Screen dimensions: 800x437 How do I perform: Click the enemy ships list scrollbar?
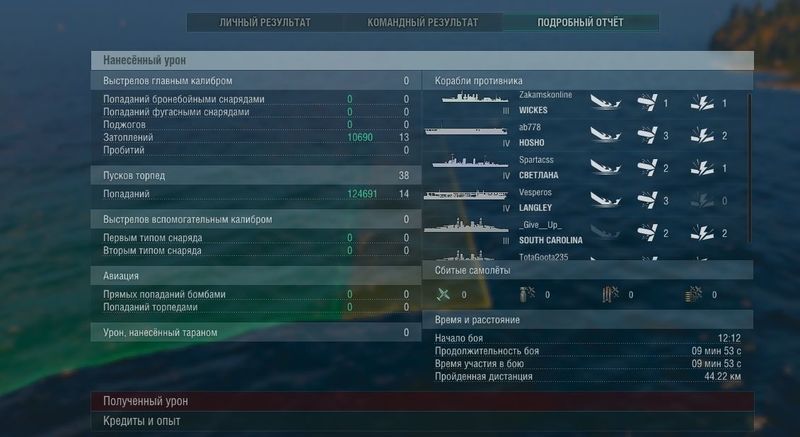tap(749, 168)
